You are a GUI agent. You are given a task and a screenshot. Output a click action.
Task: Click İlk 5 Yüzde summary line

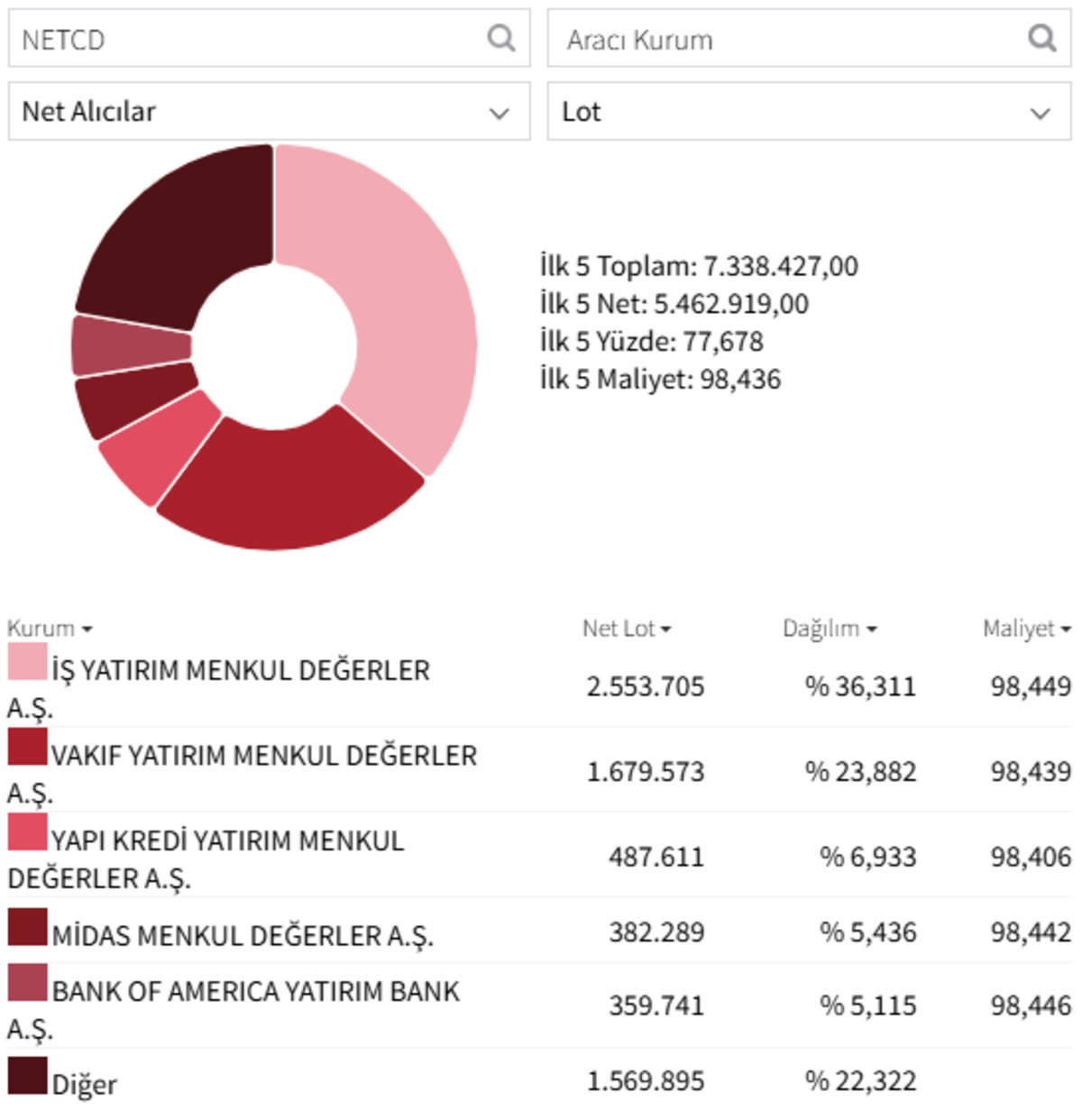click(x=651, y=342)
